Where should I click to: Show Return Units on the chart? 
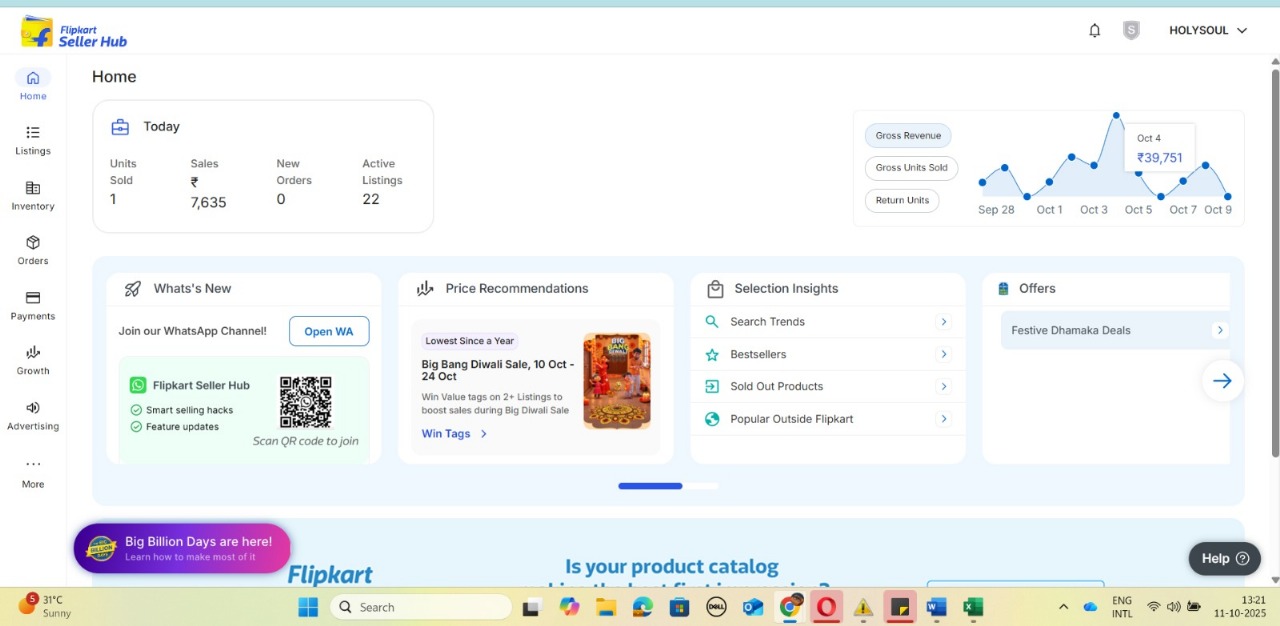click(902, 201)
